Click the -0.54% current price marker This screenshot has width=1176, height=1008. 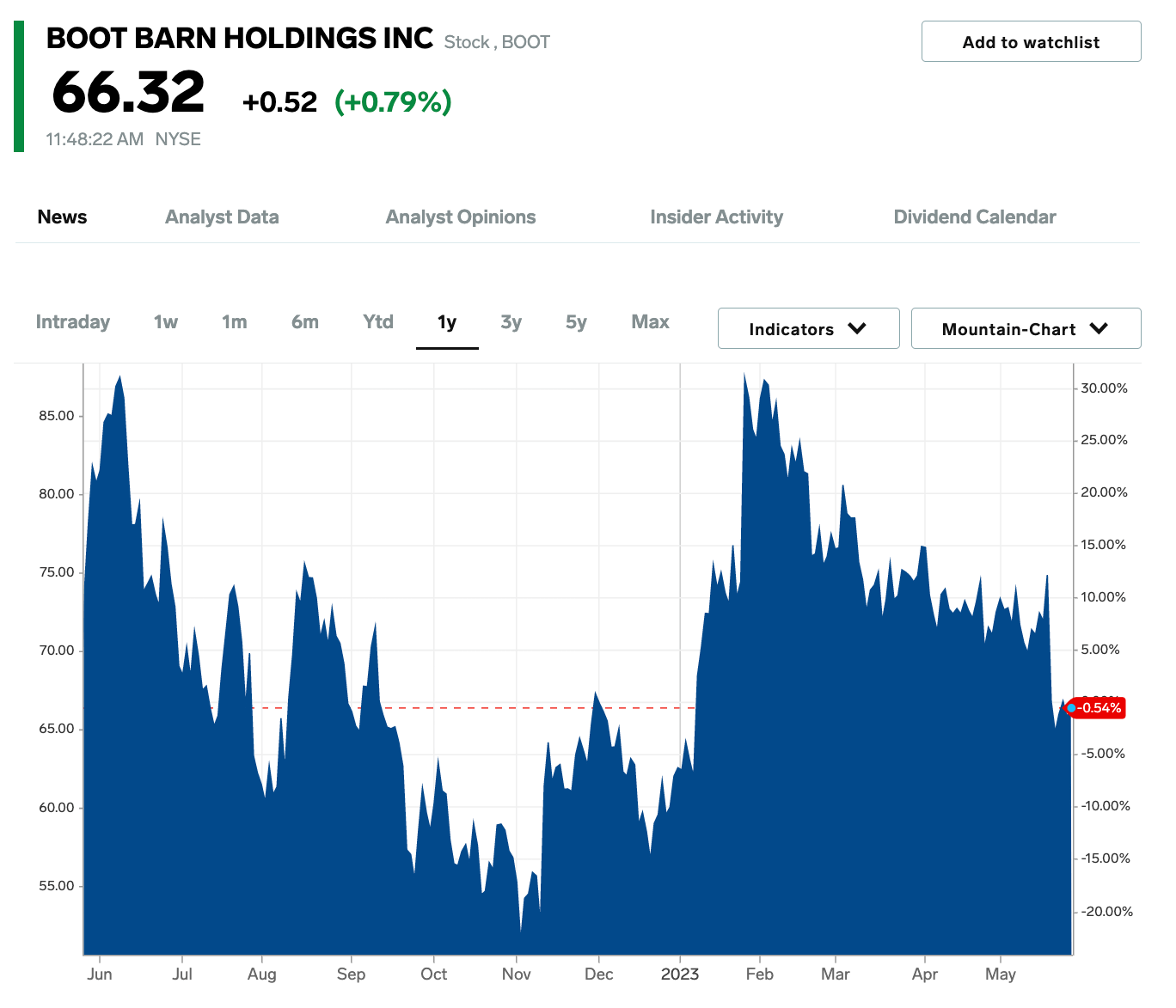point(1096,708)
